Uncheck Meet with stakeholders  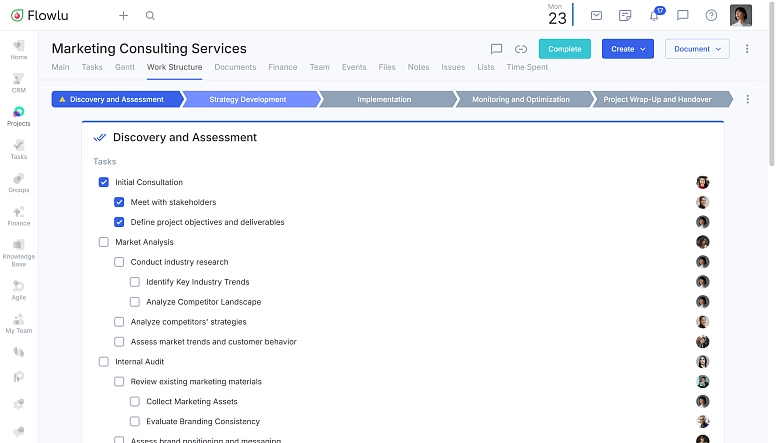119,202
